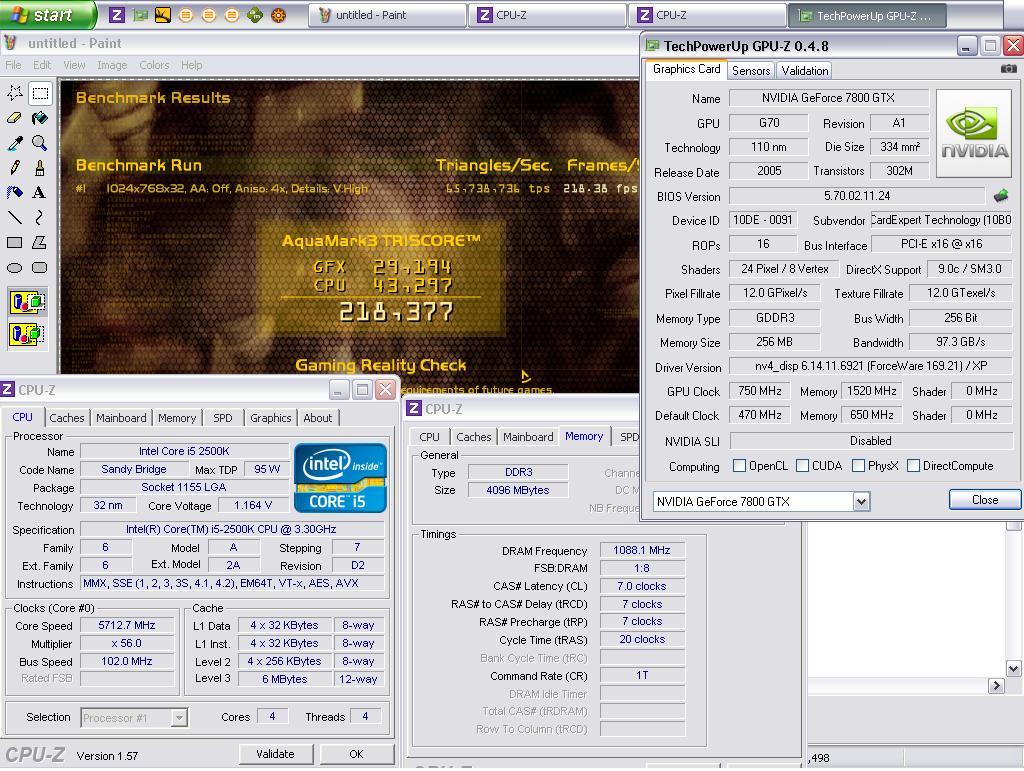Viewport: 1024px width, 771px height.
Task: Choose the transparent selection option in Paint toolbox
Action: pos(27,334)
